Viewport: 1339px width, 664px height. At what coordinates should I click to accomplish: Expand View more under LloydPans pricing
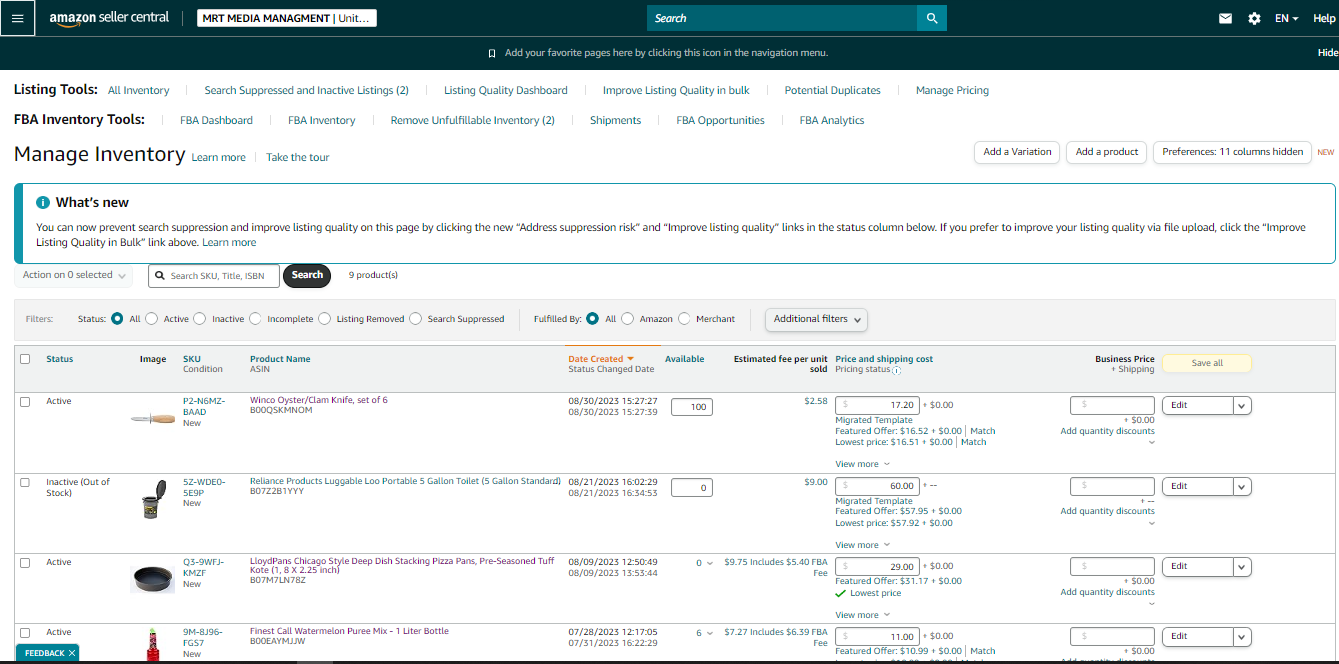click(862, 615)
